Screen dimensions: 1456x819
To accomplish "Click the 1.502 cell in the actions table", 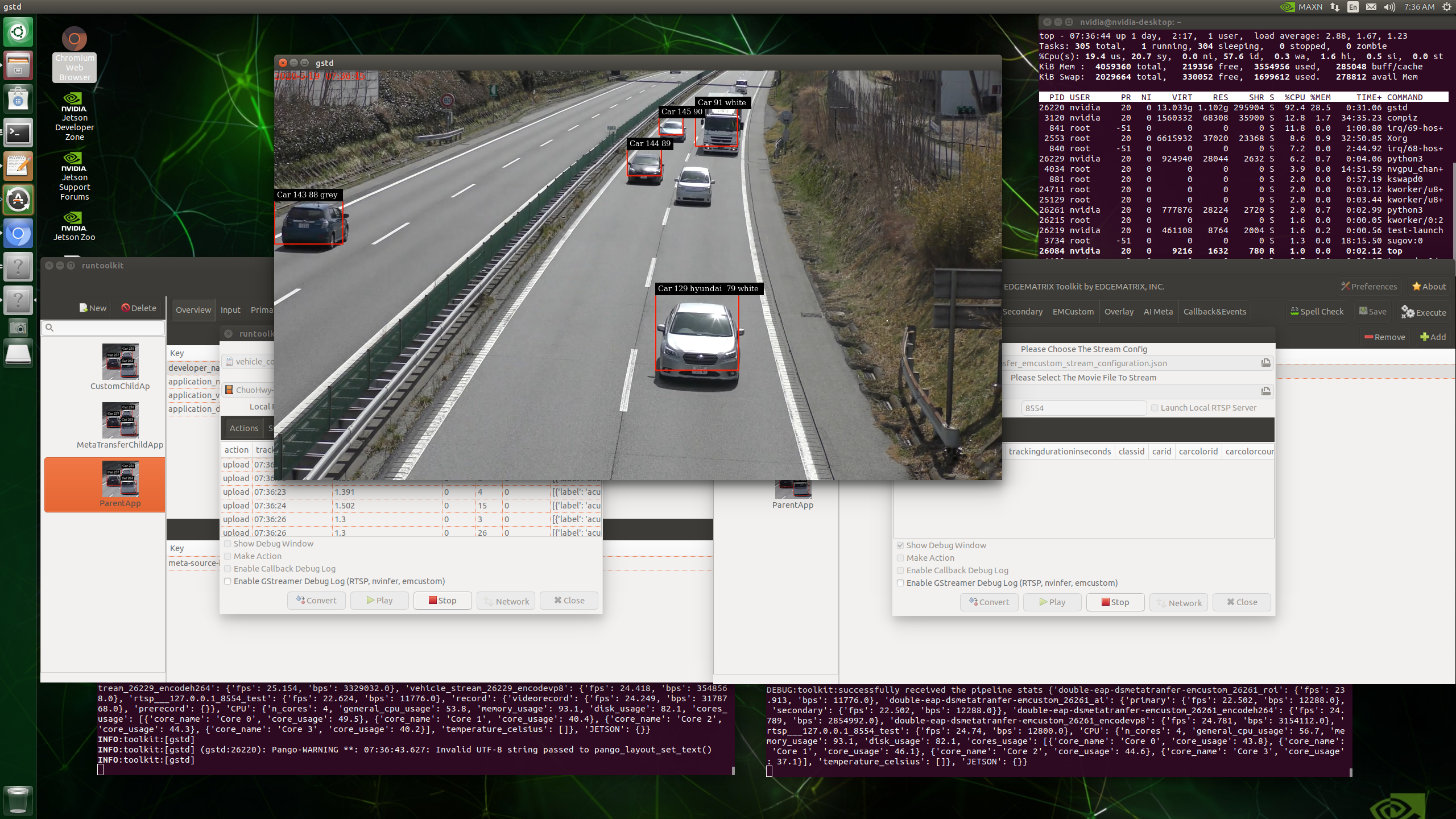I will tap(387, 506).
